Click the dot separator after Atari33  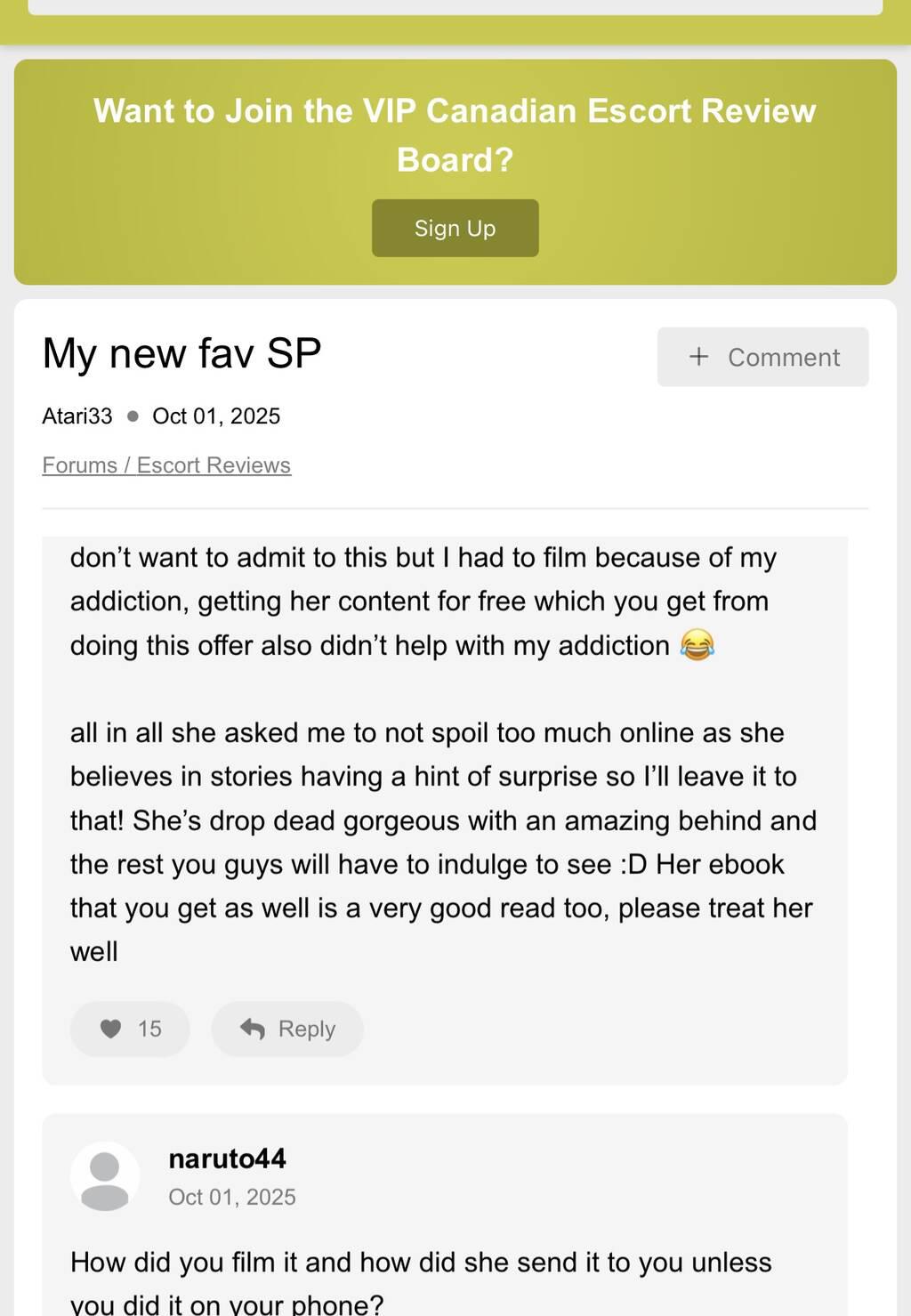[x=133, y=416]
